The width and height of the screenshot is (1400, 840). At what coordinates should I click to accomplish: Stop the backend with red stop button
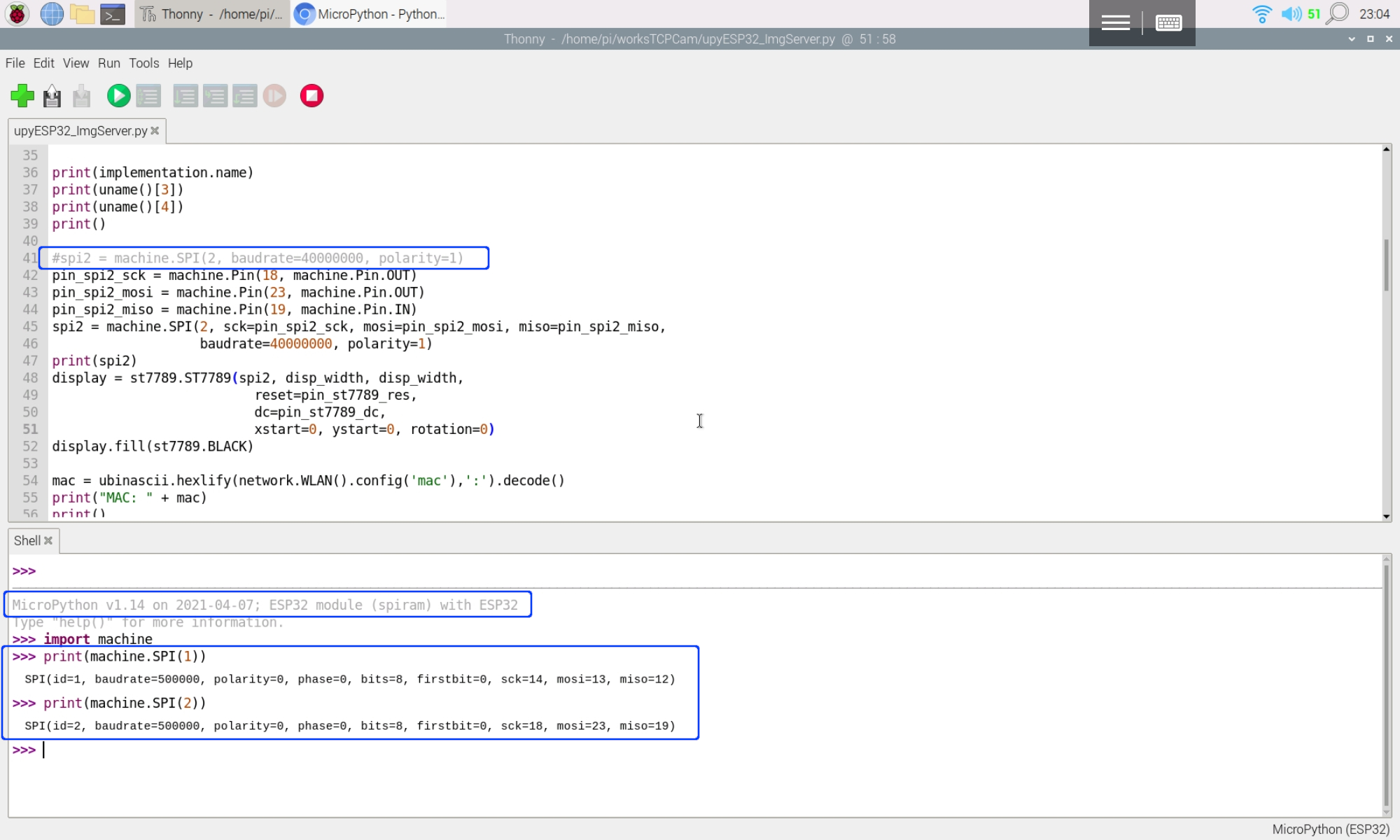(x=311, y=96)
